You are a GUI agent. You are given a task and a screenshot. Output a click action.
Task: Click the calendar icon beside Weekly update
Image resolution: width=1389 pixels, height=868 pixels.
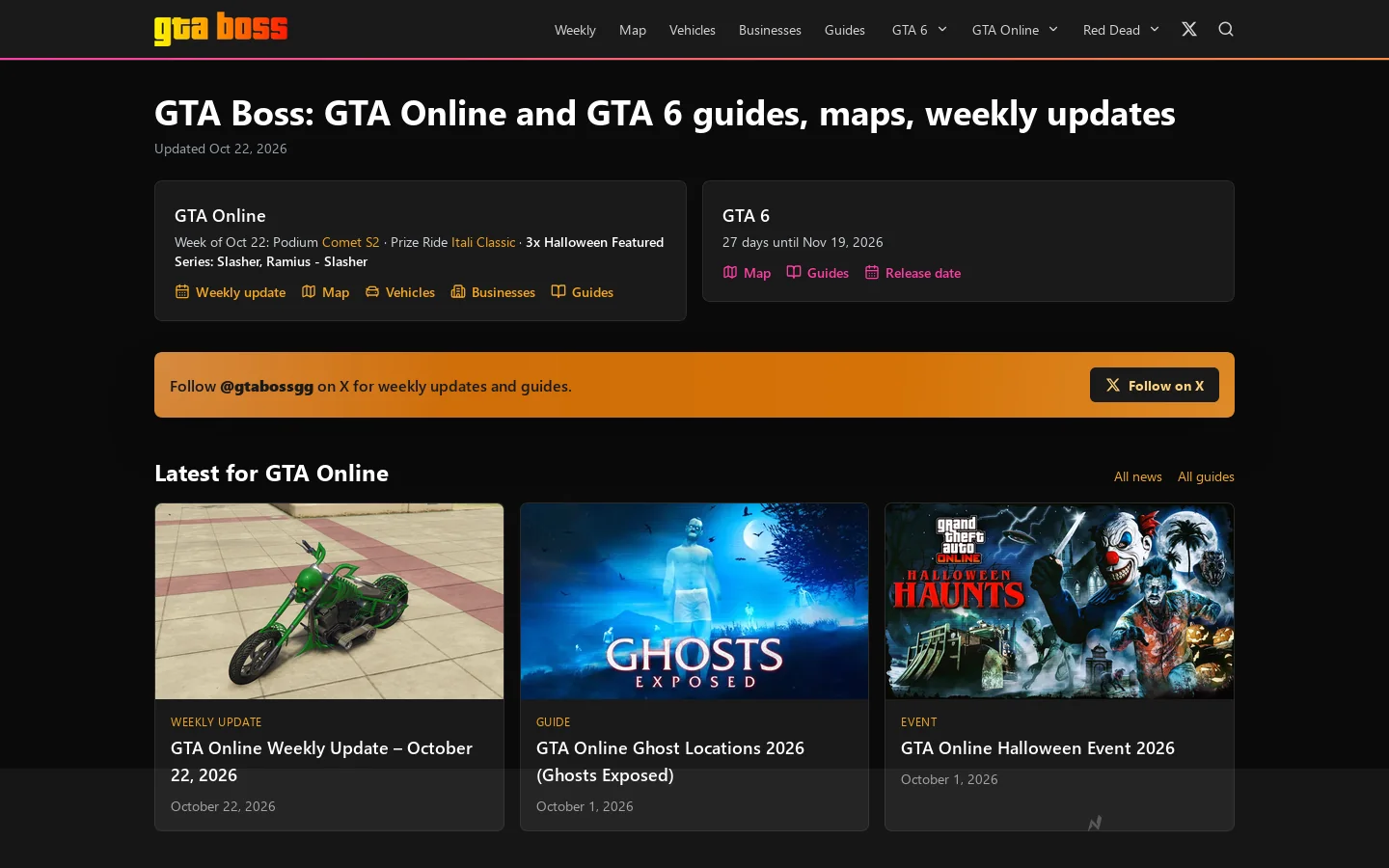coord(182,291)
